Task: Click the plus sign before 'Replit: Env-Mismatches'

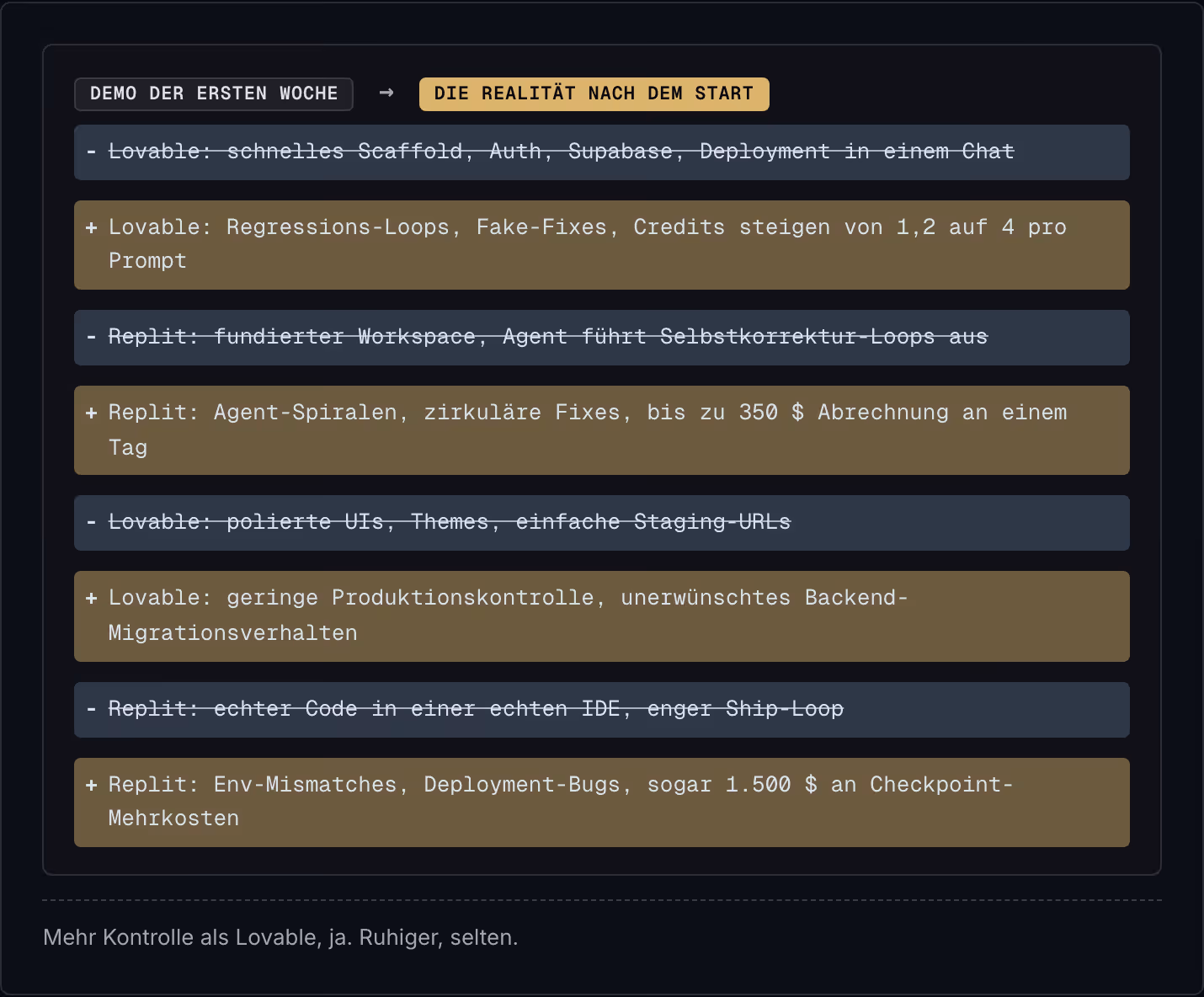Action: (91, 785)
